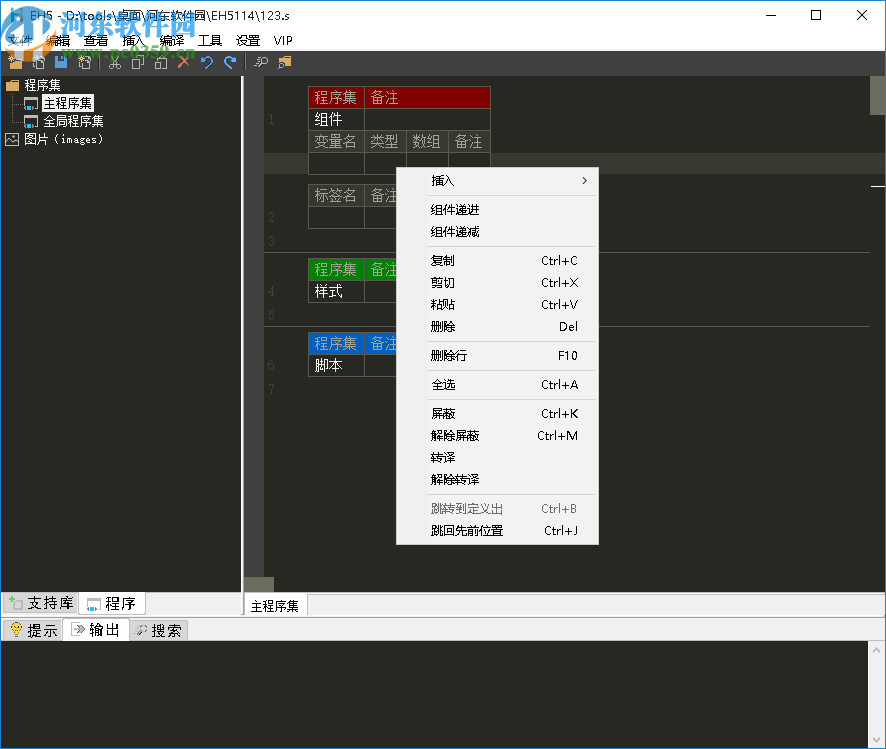Click the Redo arrow icon
This screenshot has width=886, height=749.
point(230,61)
